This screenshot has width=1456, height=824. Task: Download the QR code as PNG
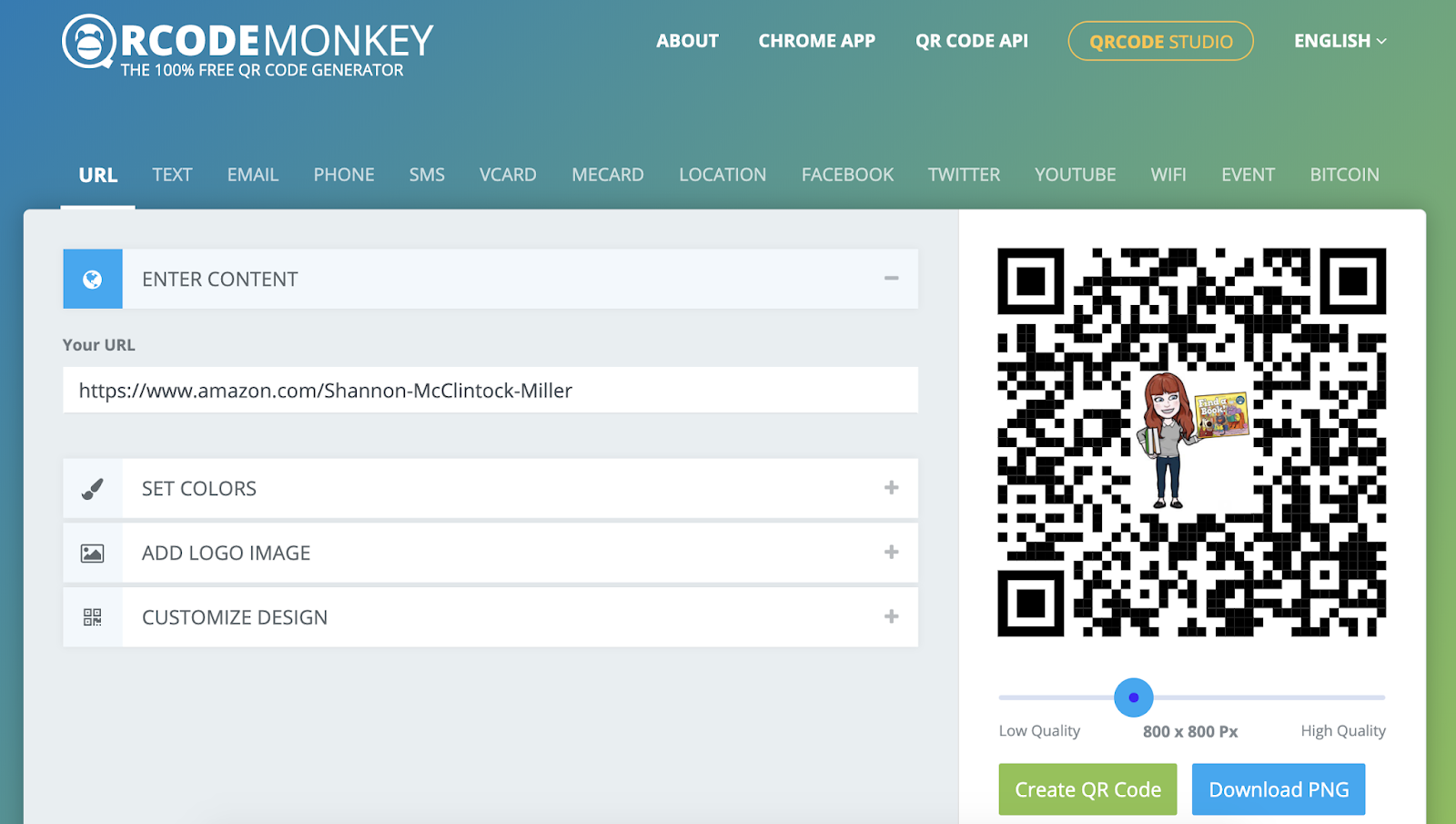click(1278, 788)
